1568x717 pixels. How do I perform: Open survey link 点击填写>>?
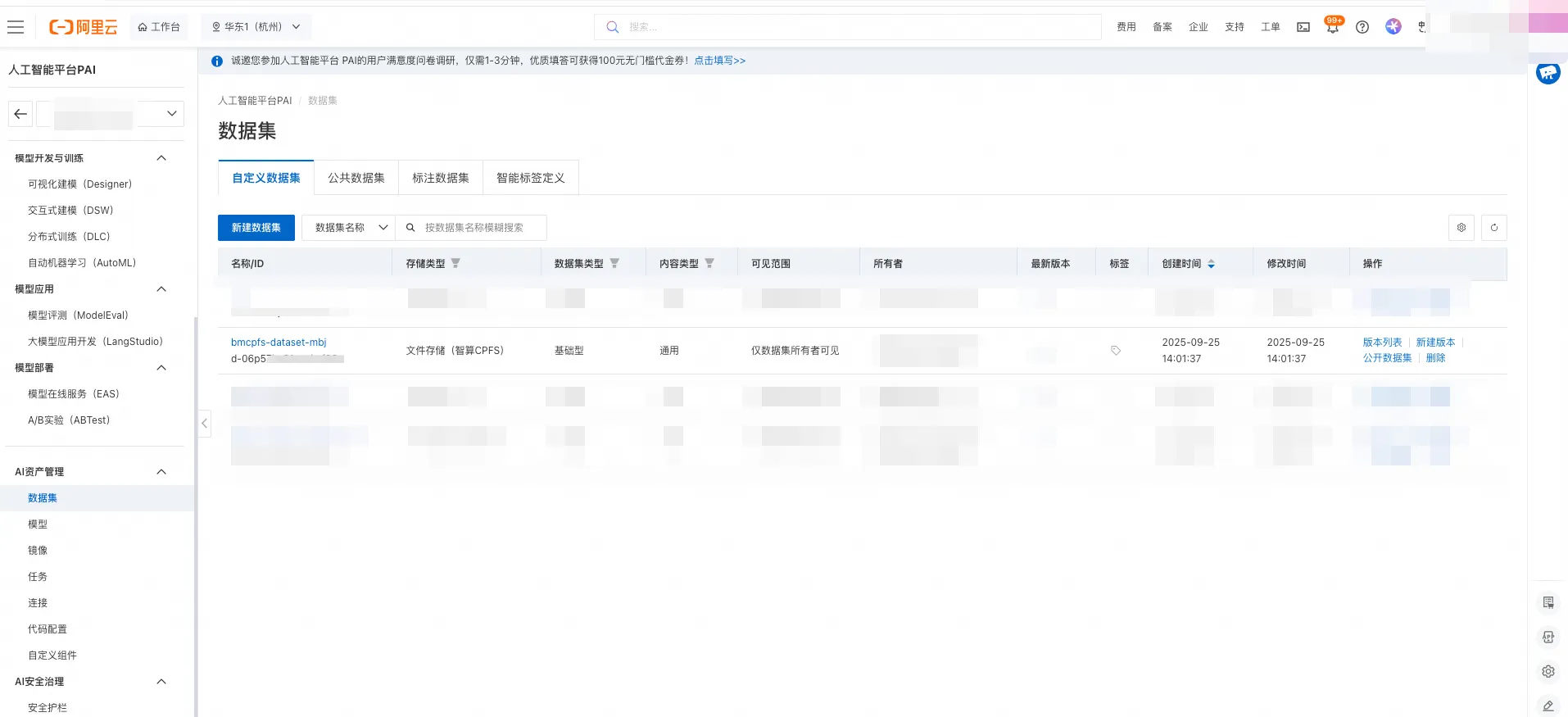(x=720, y=61)
